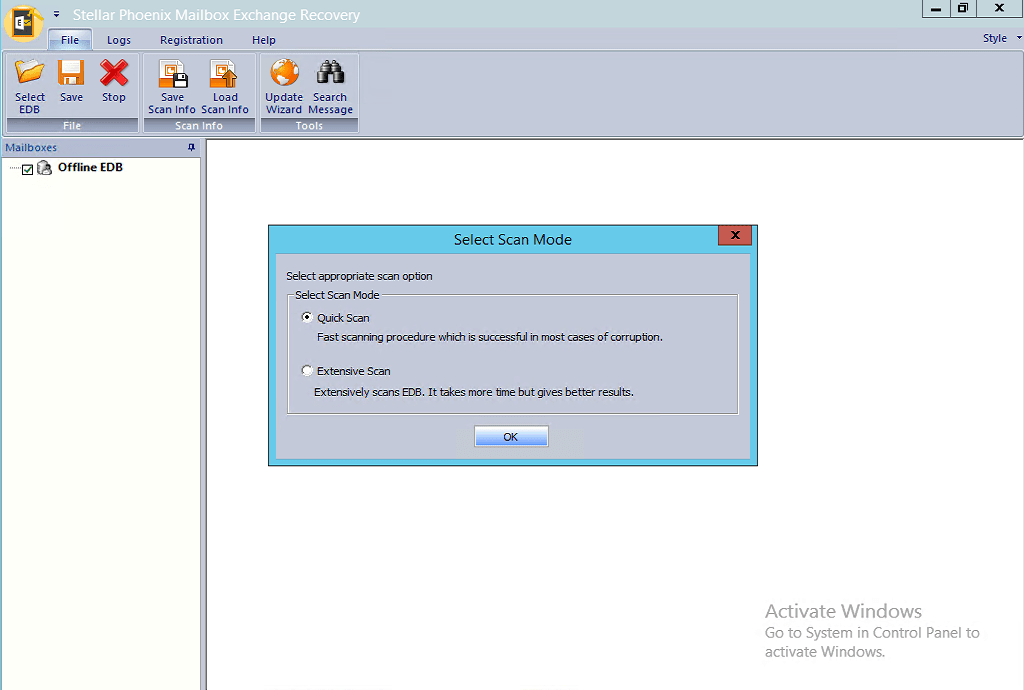Click the Stellar Phoenix application logo

[24, 23]
